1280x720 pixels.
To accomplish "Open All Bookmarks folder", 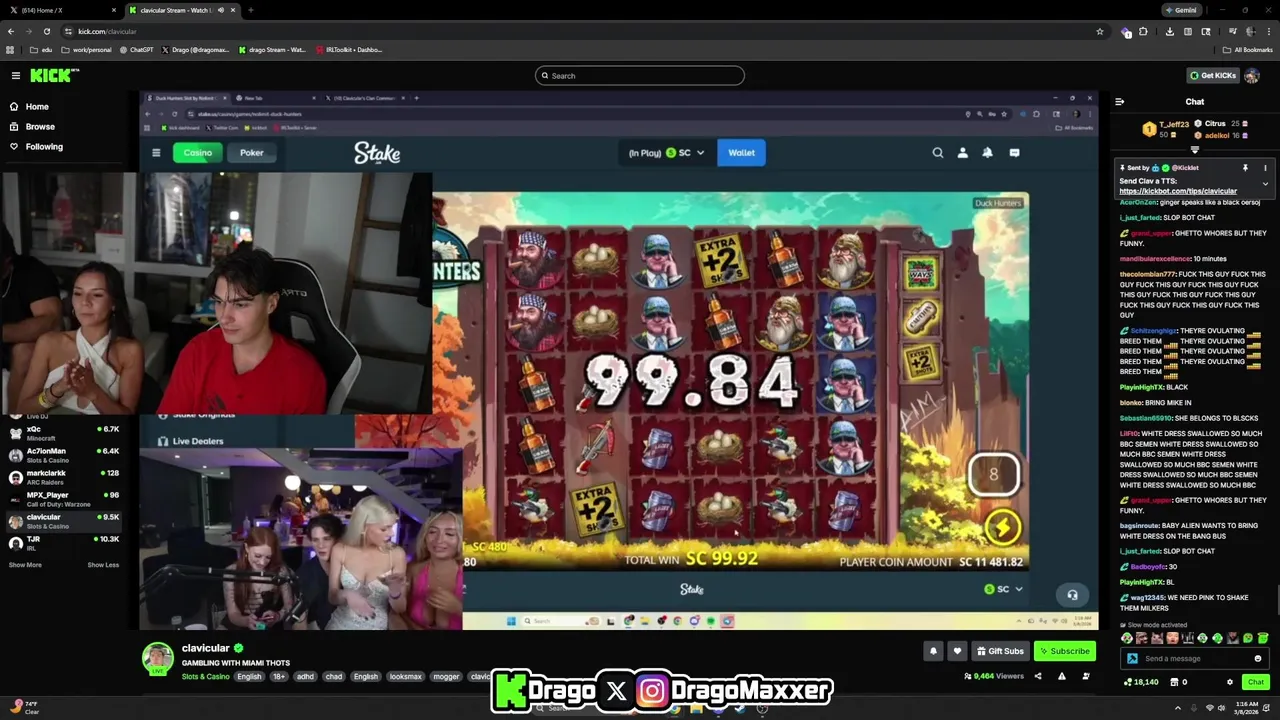I will 1248,50.
